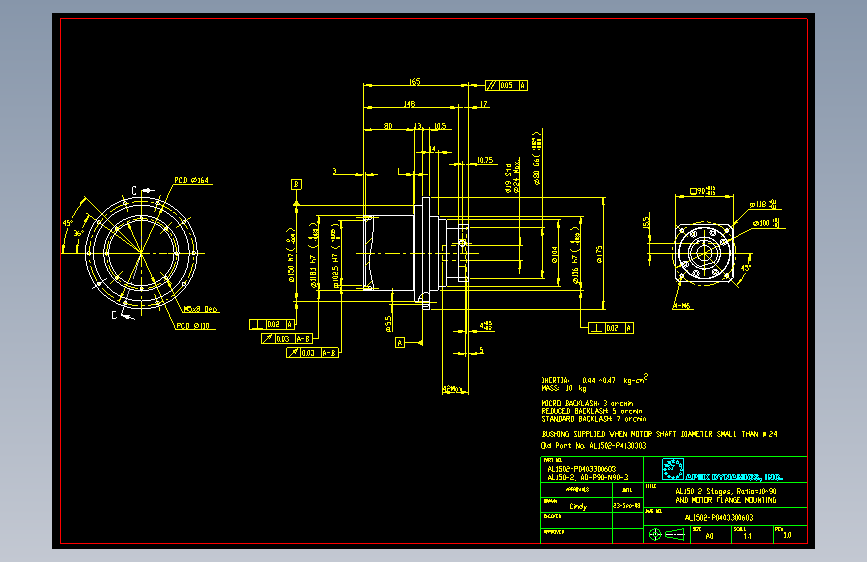Click the parallelism 0.05 A tolerance frame
Image resolution: width=867 pixels, height=562 pixels.
(x=506, y=85)
